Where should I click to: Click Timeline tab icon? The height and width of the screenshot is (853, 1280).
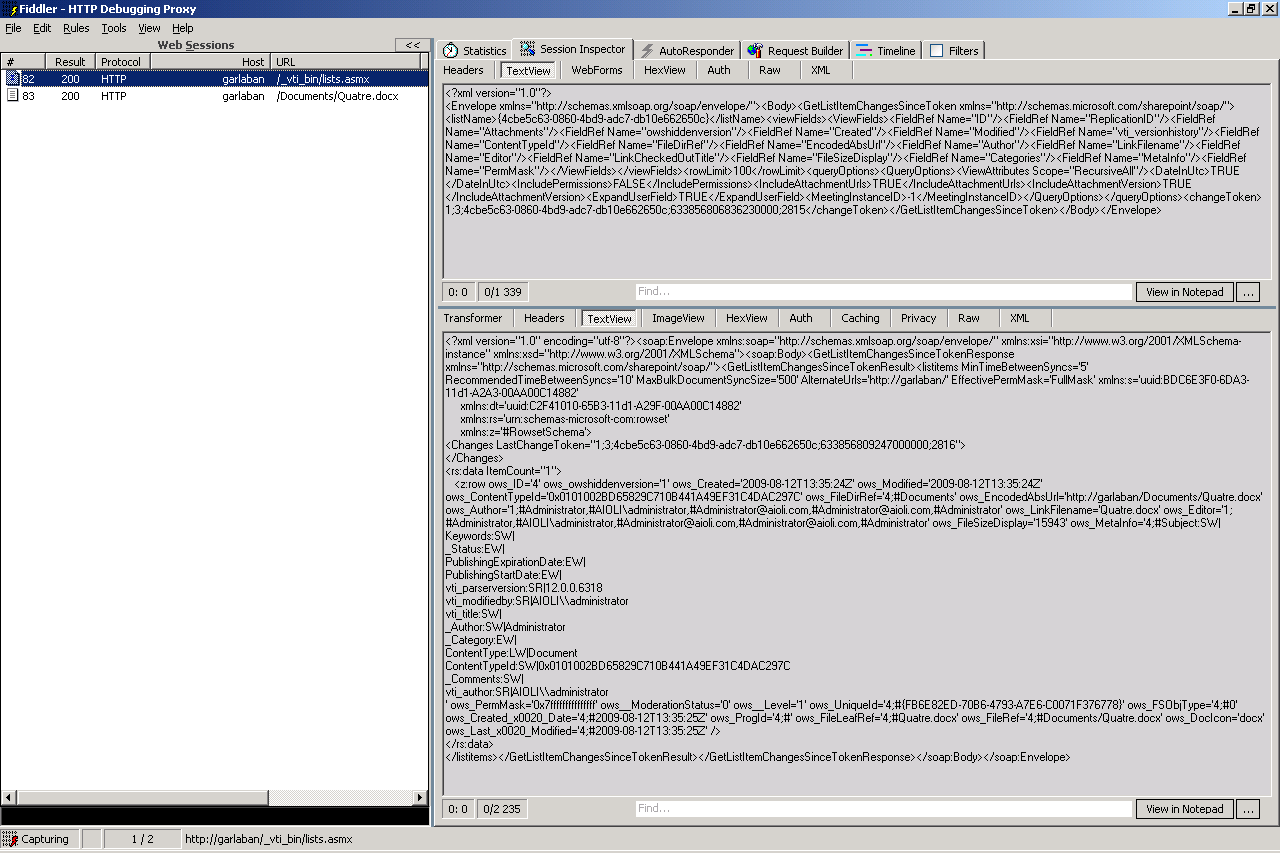[x=864, y=51]
